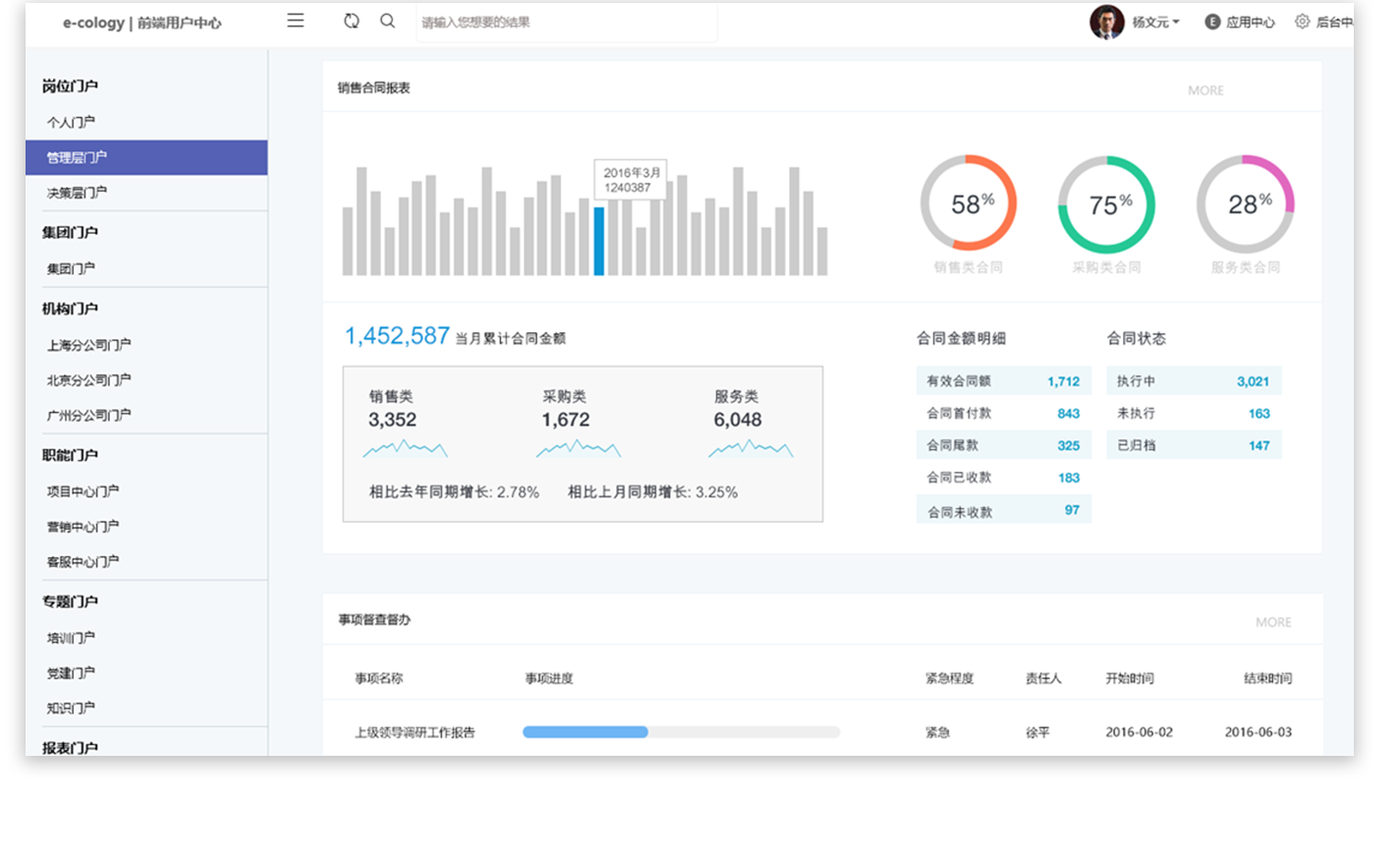
Task: Click the settings gear icon
Action: tap(1302, 22)
